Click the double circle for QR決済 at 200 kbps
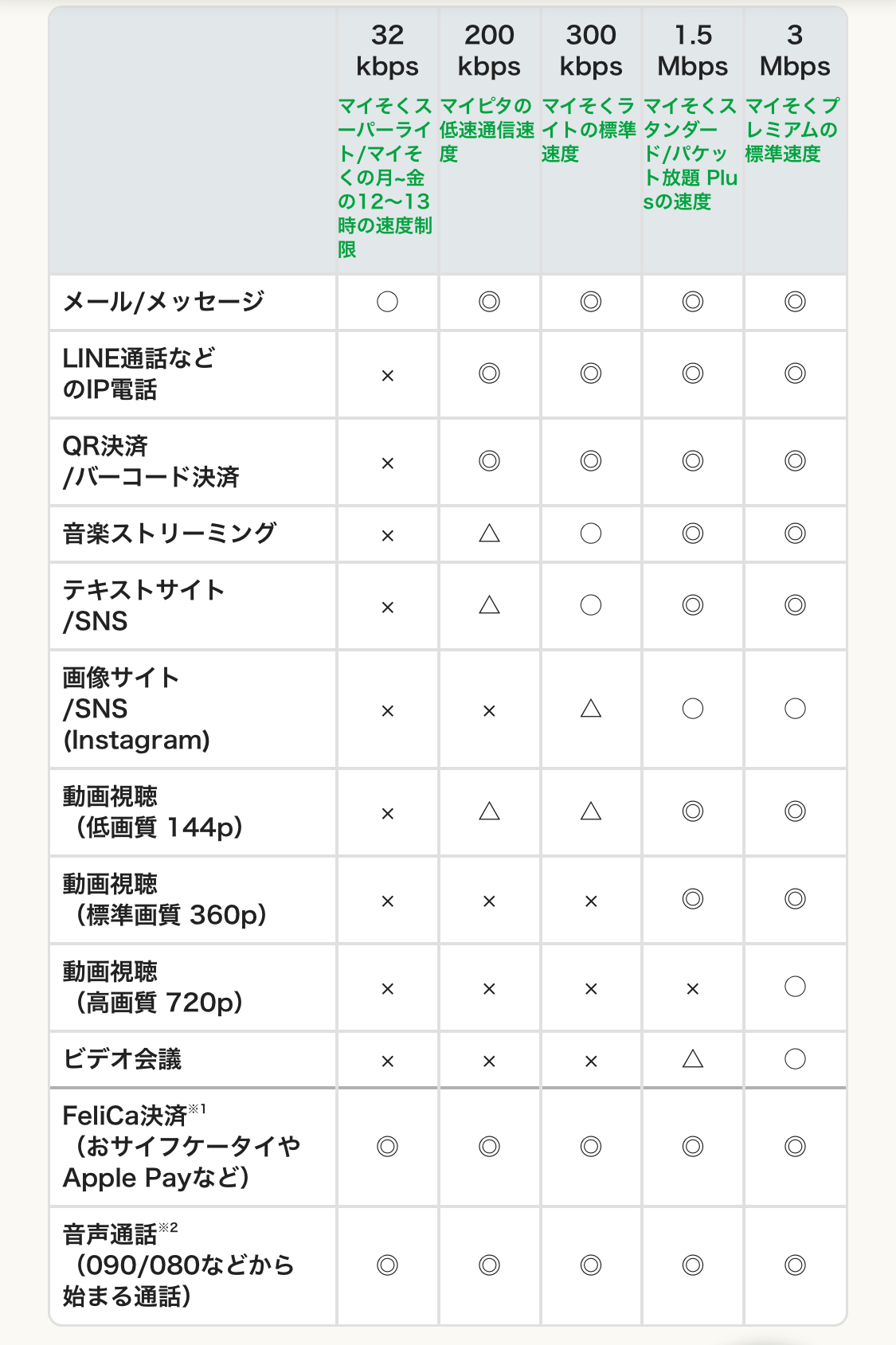896x1345 pixels. pyautogui.click(x=489, y=461)
